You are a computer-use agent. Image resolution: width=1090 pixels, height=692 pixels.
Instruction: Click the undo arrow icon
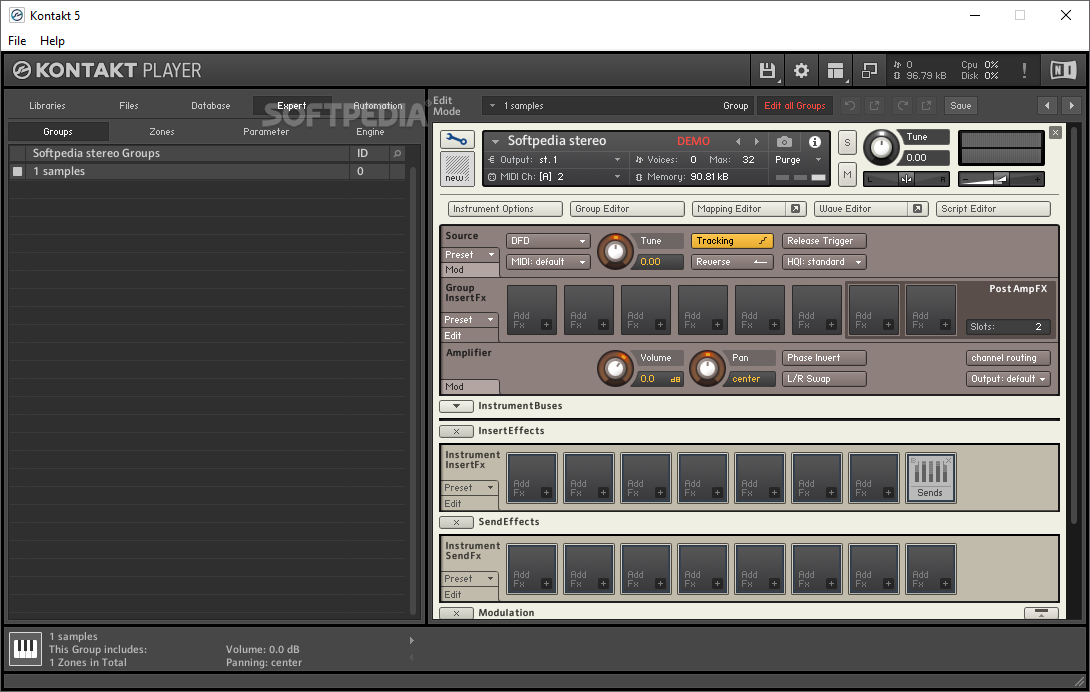[x=849, y=106]
